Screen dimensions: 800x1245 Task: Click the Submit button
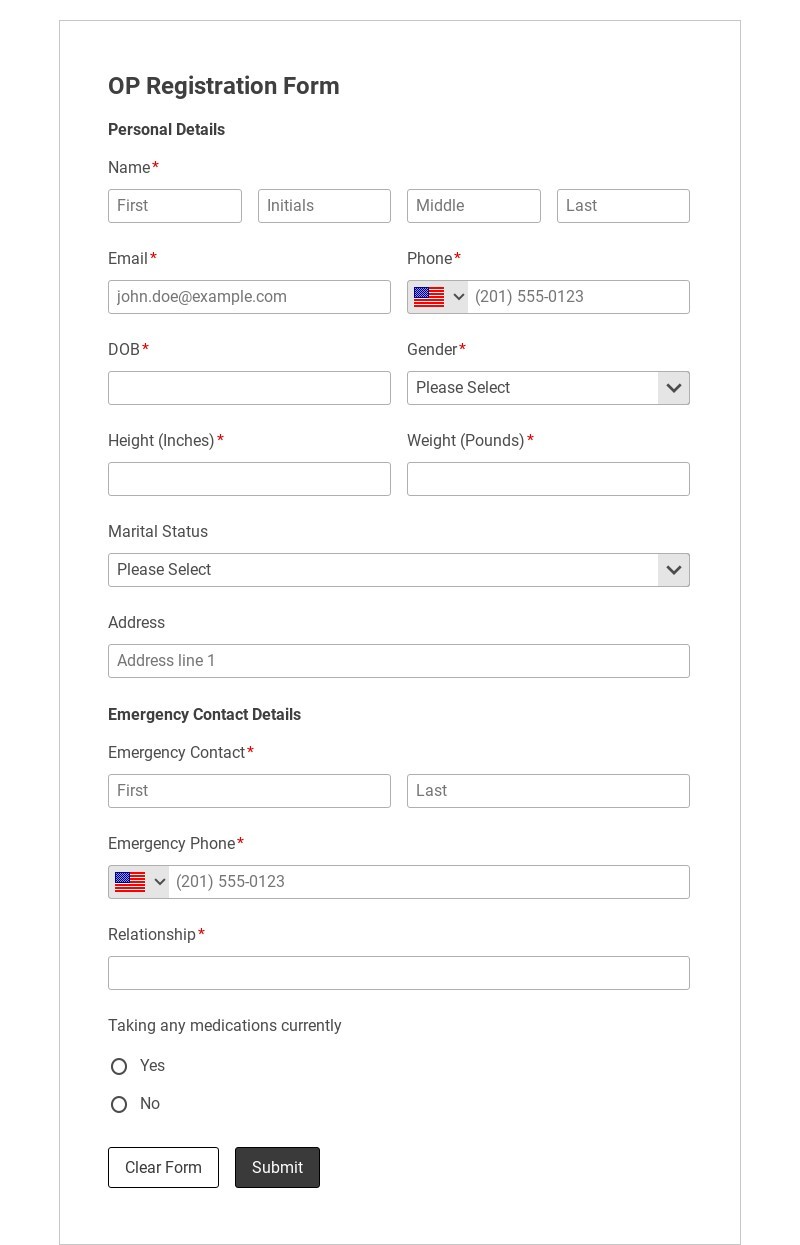coord(277,1167)
